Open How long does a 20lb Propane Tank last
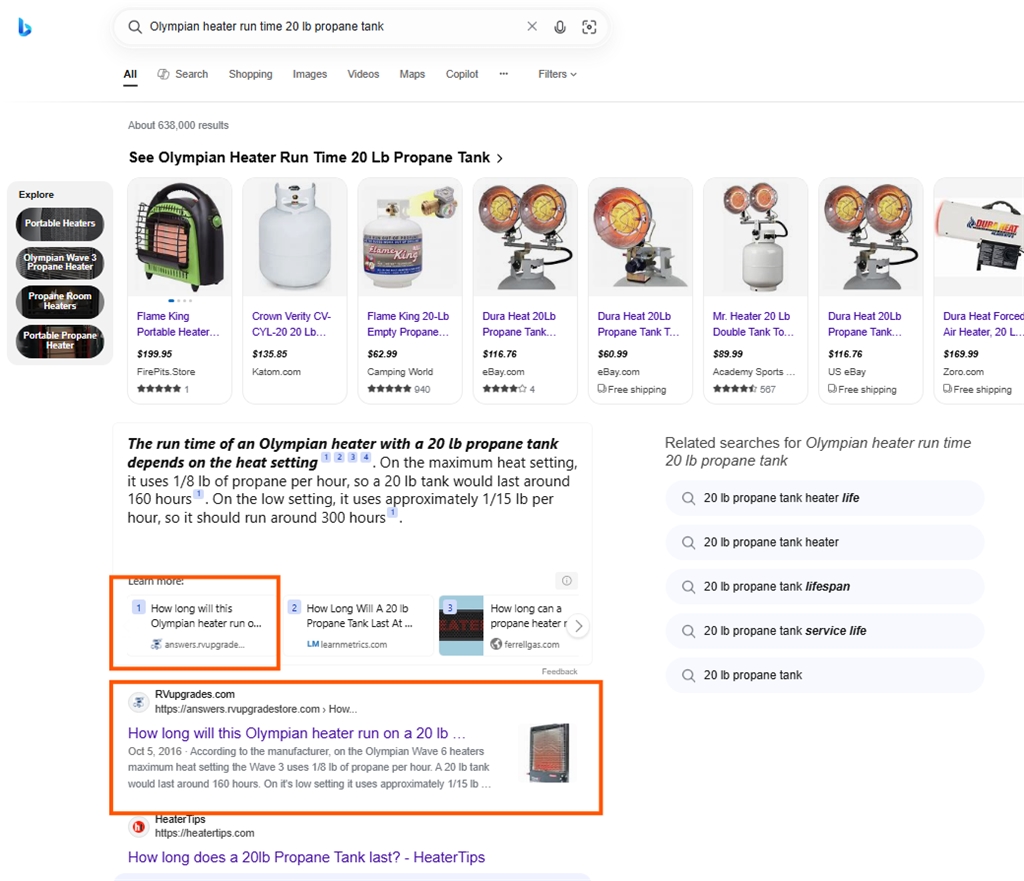 (306, 857)
